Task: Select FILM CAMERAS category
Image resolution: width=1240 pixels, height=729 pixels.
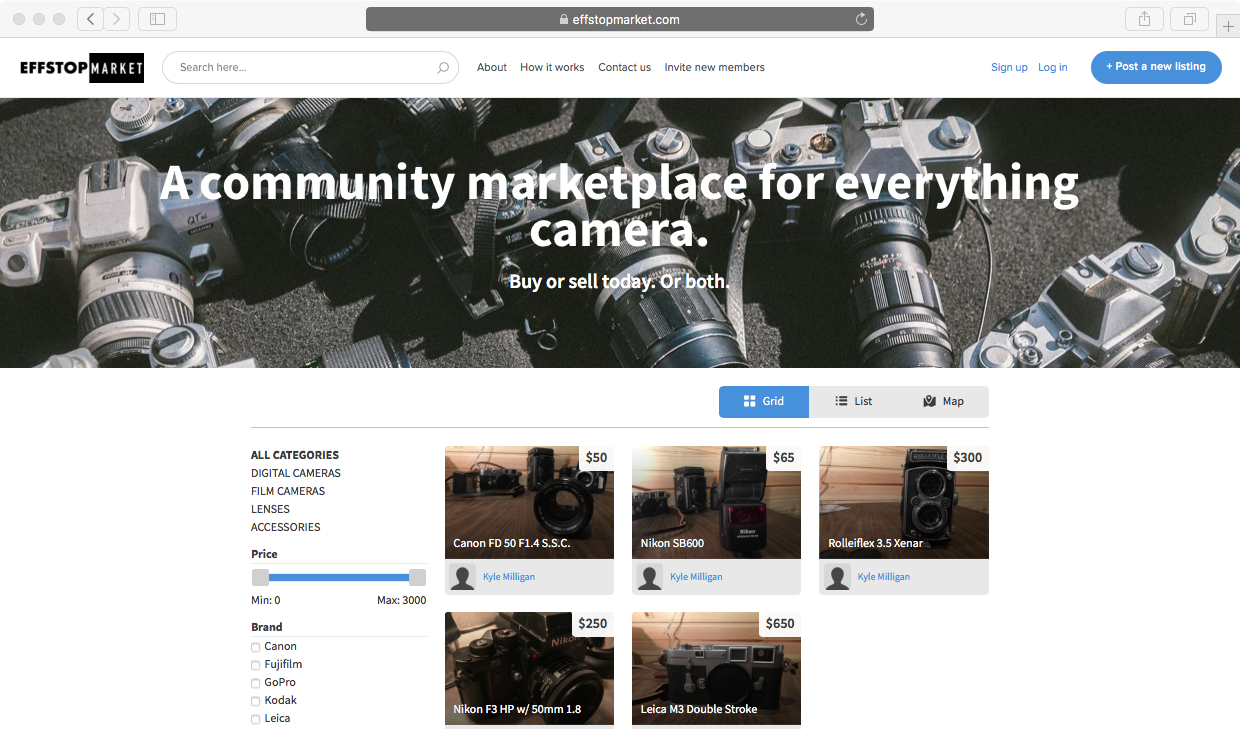Action: (288, 491)
